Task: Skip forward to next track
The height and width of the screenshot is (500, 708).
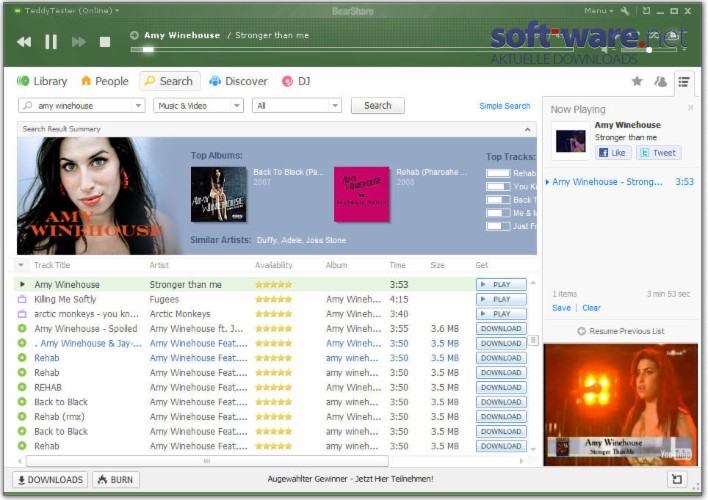Action: click(79, 42)
